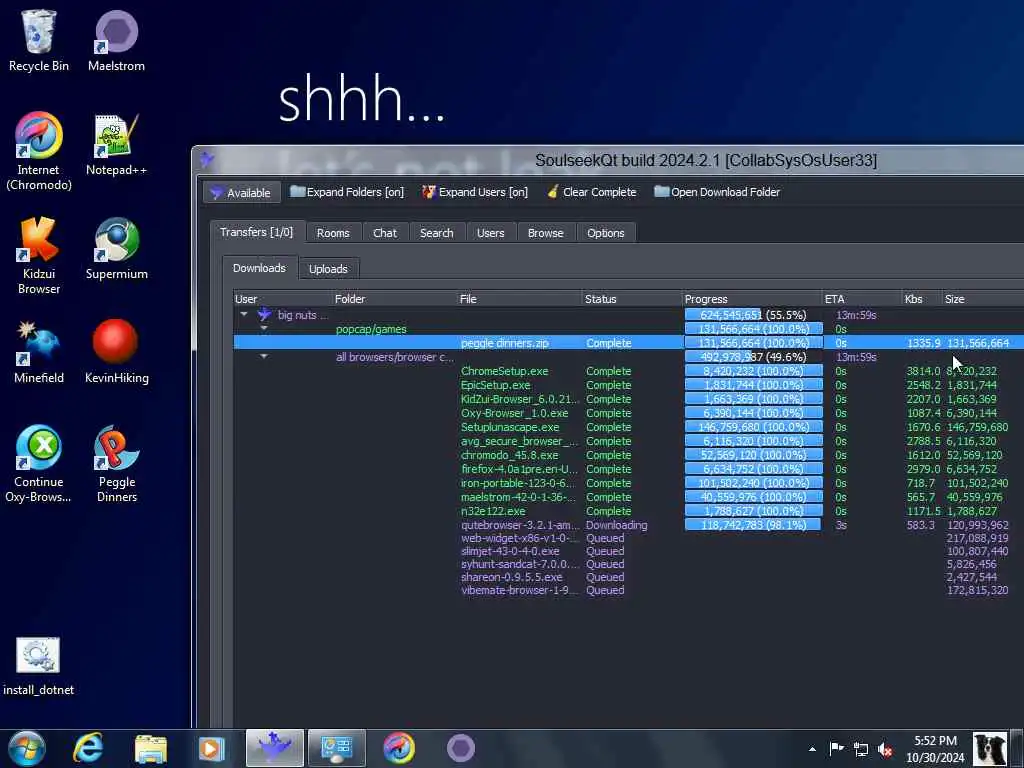Image resolution: width=1024 pixels, height=768 pixels.
Task: Open Maelstrom purple hexagon taskbar icon
Action: tap(460, 748)
